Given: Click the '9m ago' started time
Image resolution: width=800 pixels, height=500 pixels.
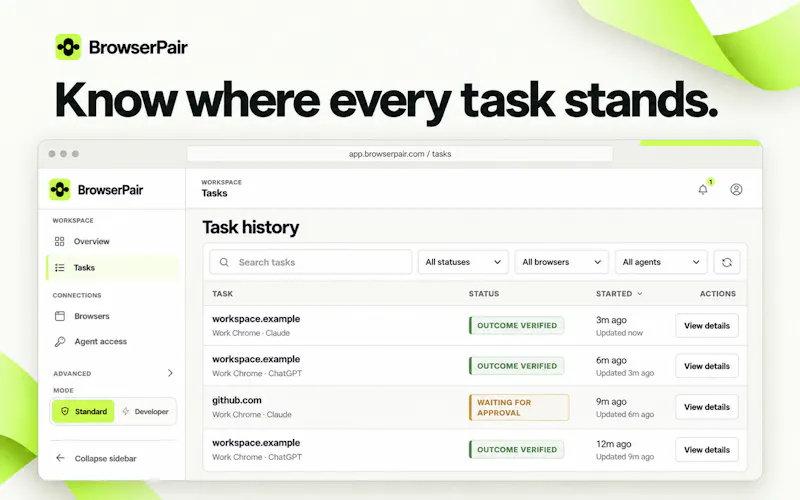Looking at the screenshot, I should 611,402.
